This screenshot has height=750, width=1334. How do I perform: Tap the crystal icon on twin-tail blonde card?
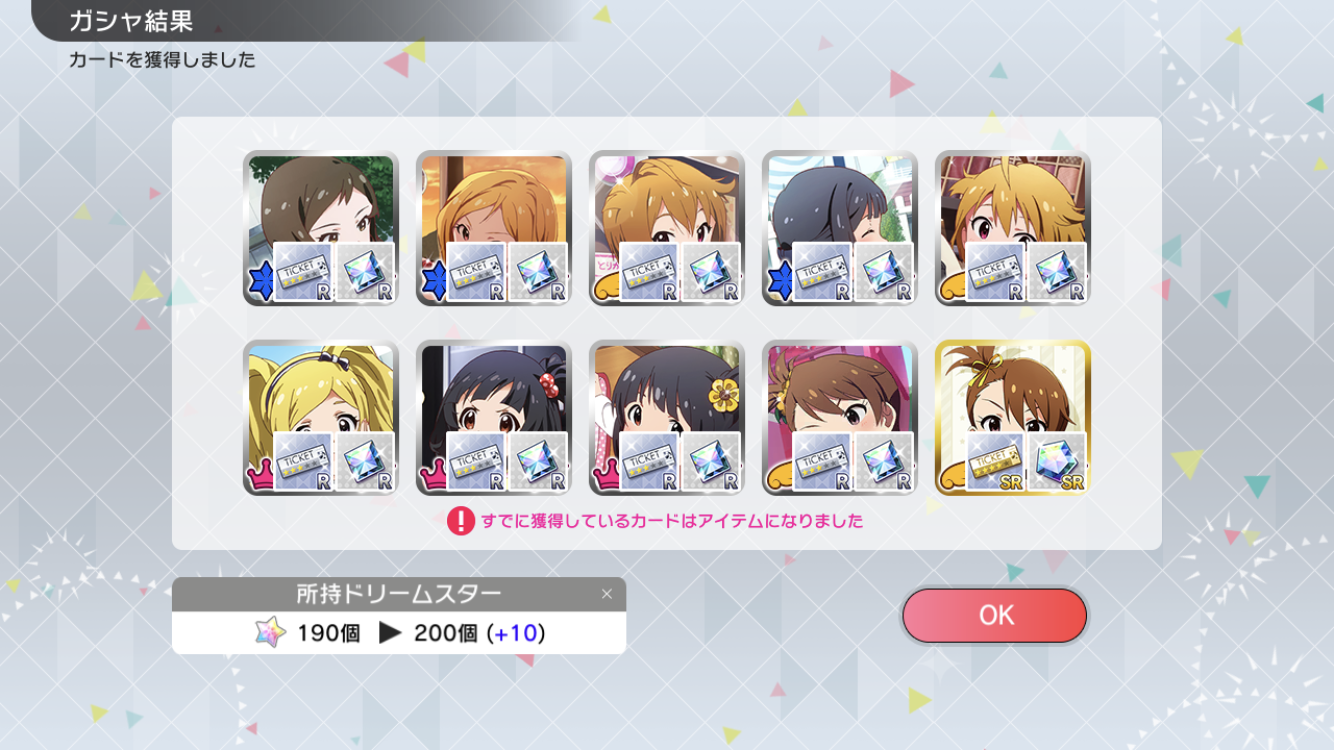[x=364, y=462]
